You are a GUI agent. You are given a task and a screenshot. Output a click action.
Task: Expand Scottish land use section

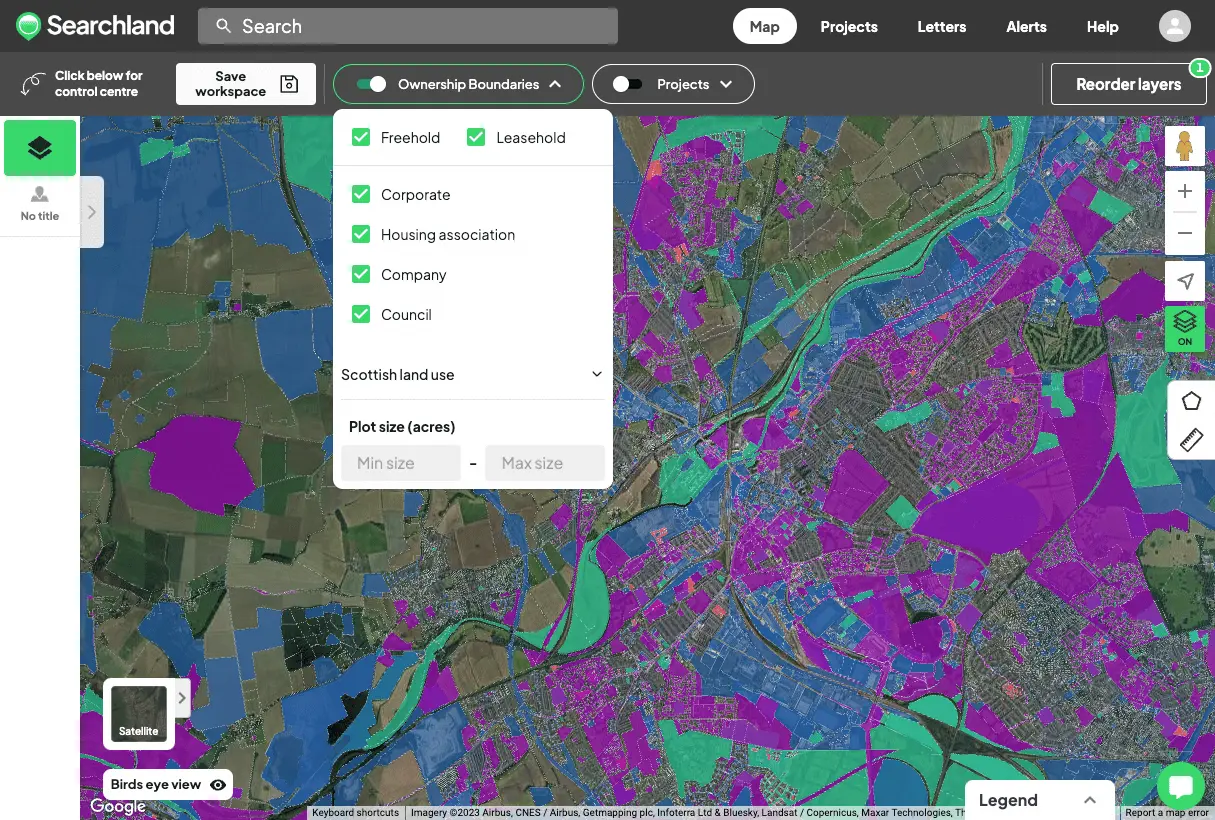click(x=472, y=374)
